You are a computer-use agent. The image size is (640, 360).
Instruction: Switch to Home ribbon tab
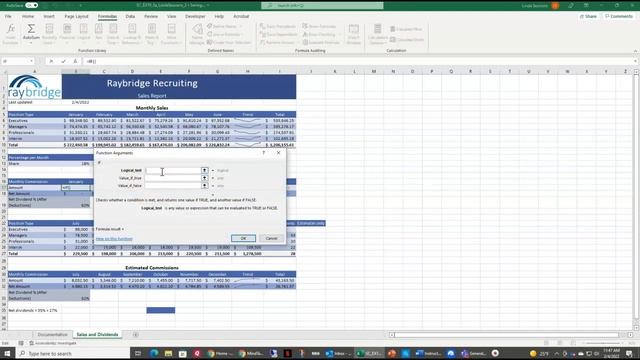pyautogui.click(x=28, y=16)
